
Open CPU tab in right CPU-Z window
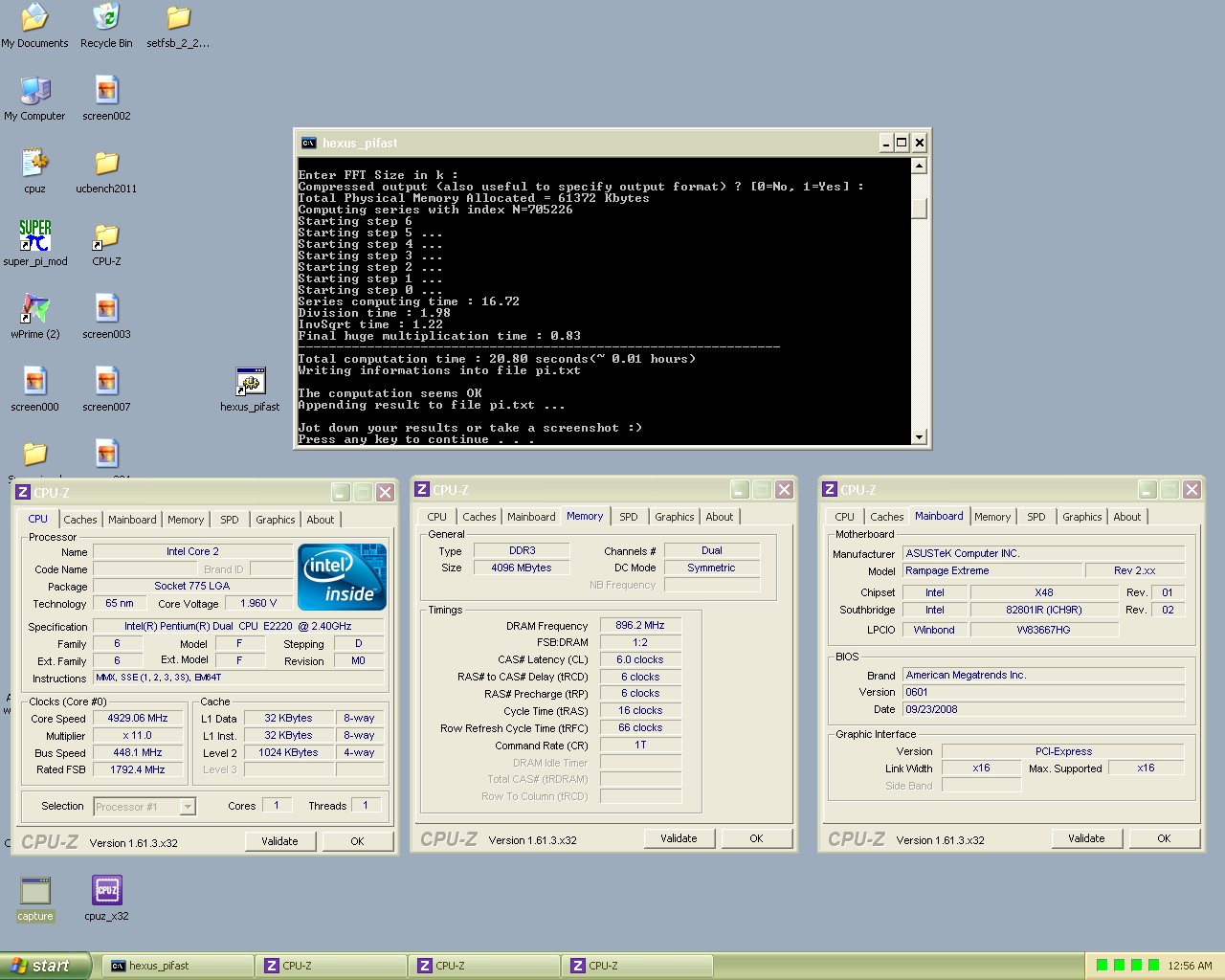[844, 517]
